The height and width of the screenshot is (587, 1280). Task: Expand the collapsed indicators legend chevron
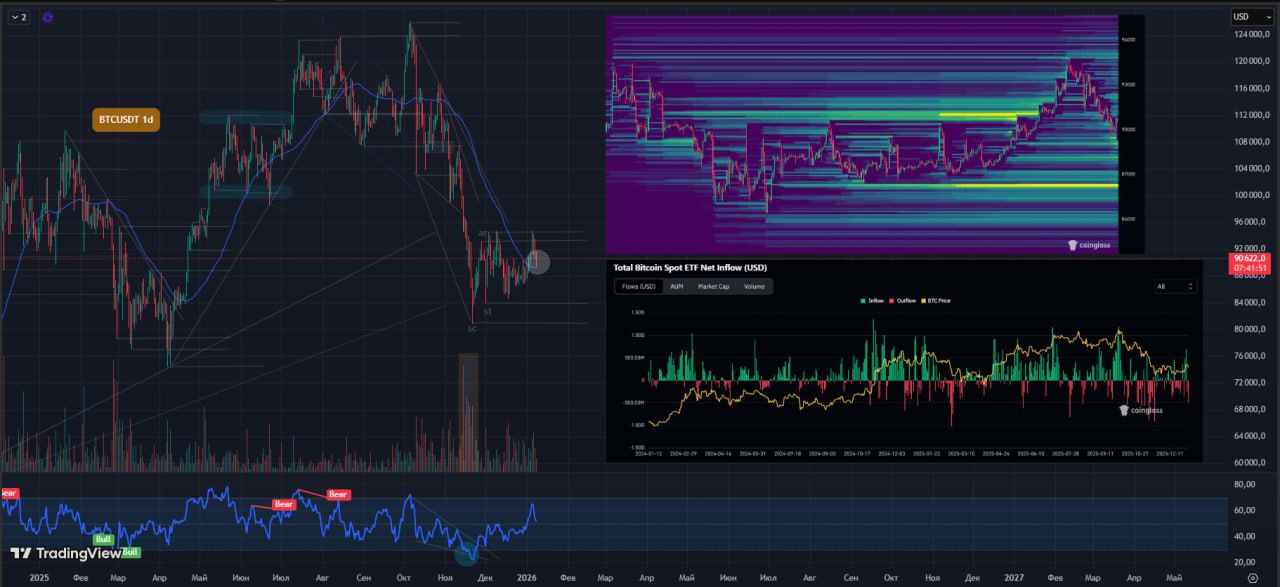18,17
